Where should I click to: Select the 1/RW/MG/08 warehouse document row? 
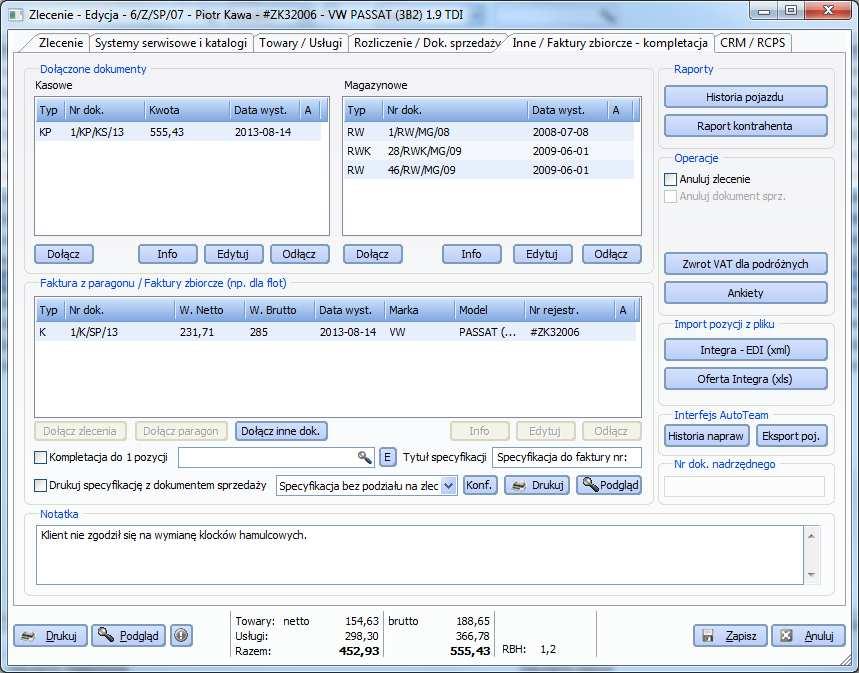point(489,132)
